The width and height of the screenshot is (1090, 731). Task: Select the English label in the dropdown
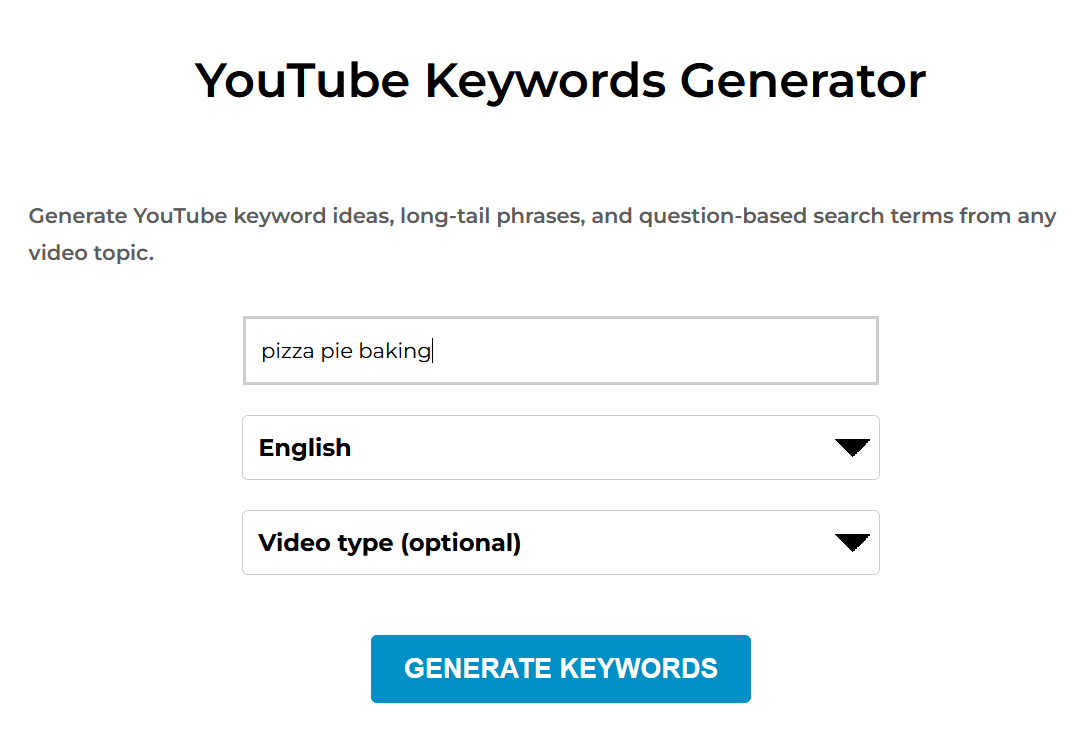coord(304,447)
